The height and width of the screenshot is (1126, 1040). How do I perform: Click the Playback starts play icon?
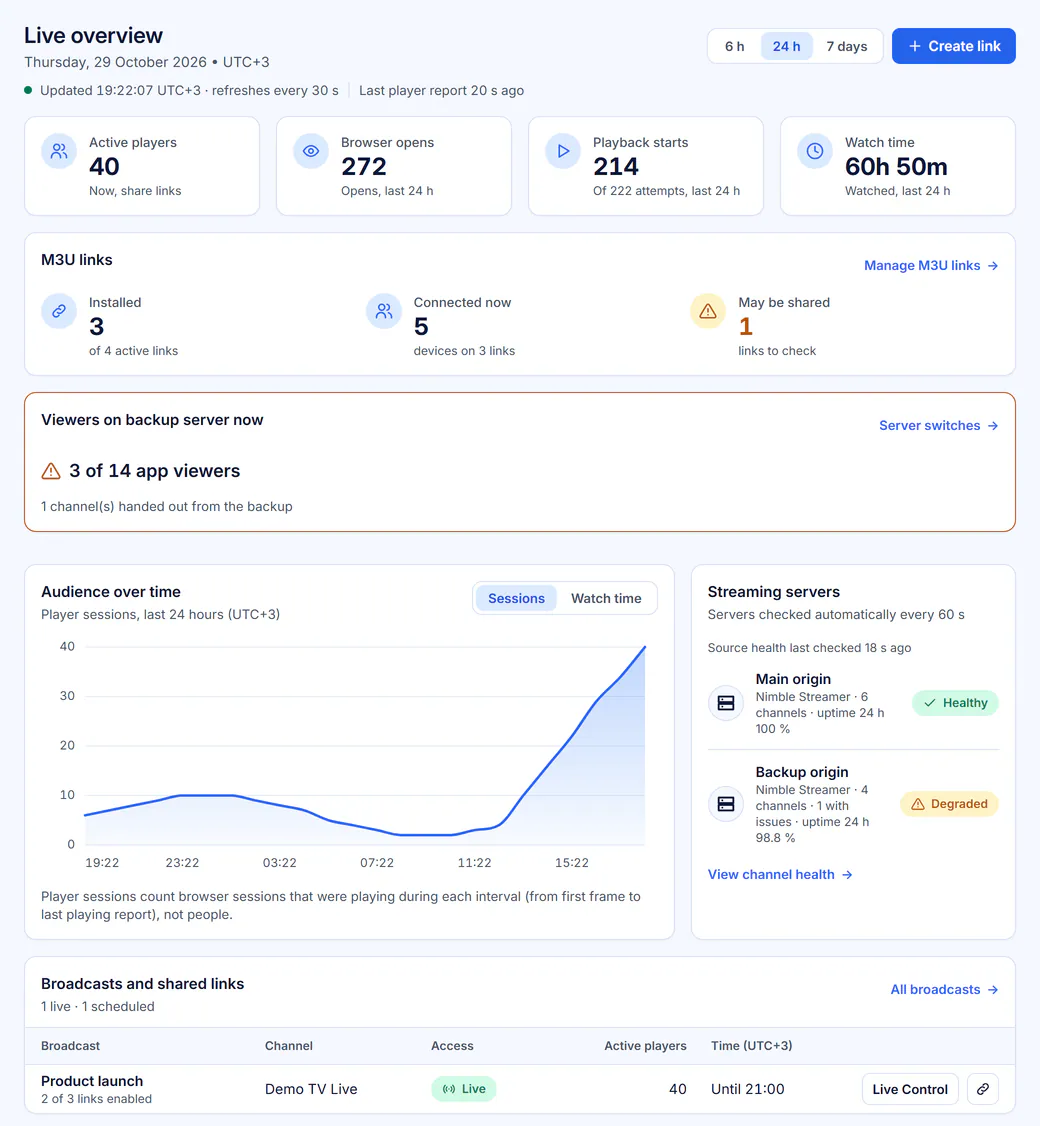pyautogui.click(x=563, y=151)
